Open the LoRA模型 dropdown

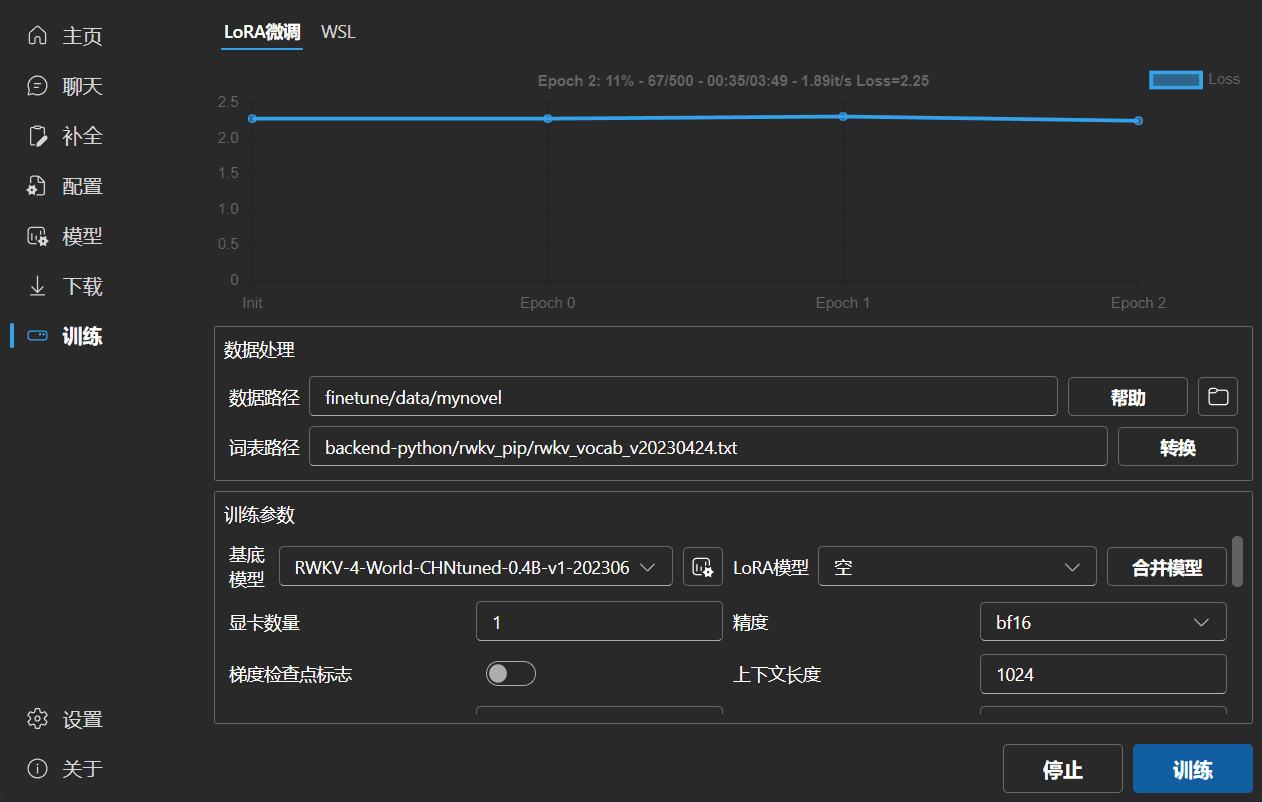point(958,567)
